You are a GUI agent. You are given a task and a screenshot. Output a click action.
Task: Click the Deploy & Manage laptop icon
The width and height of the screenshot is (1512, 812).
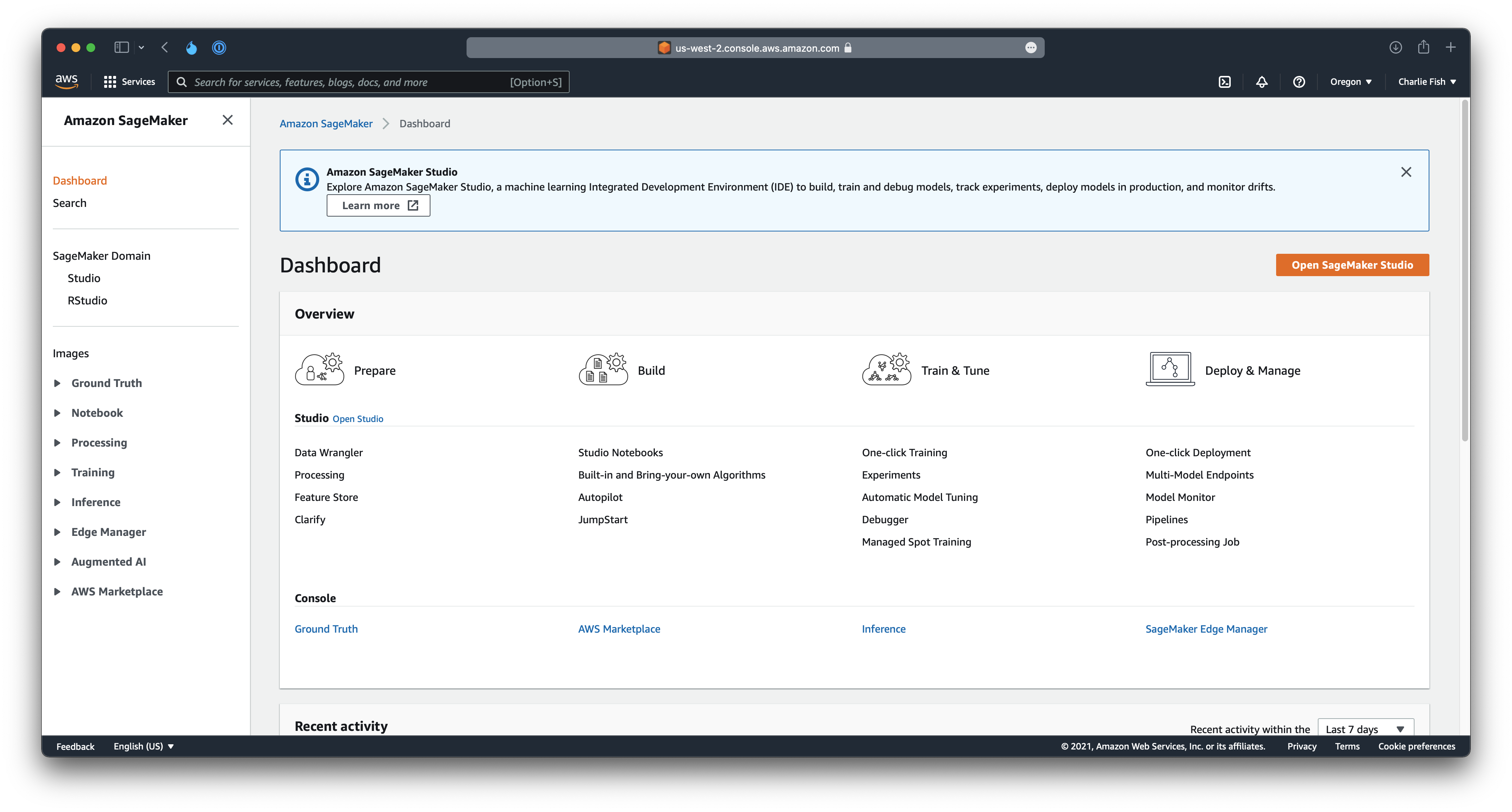click(x=1170, y=369)
